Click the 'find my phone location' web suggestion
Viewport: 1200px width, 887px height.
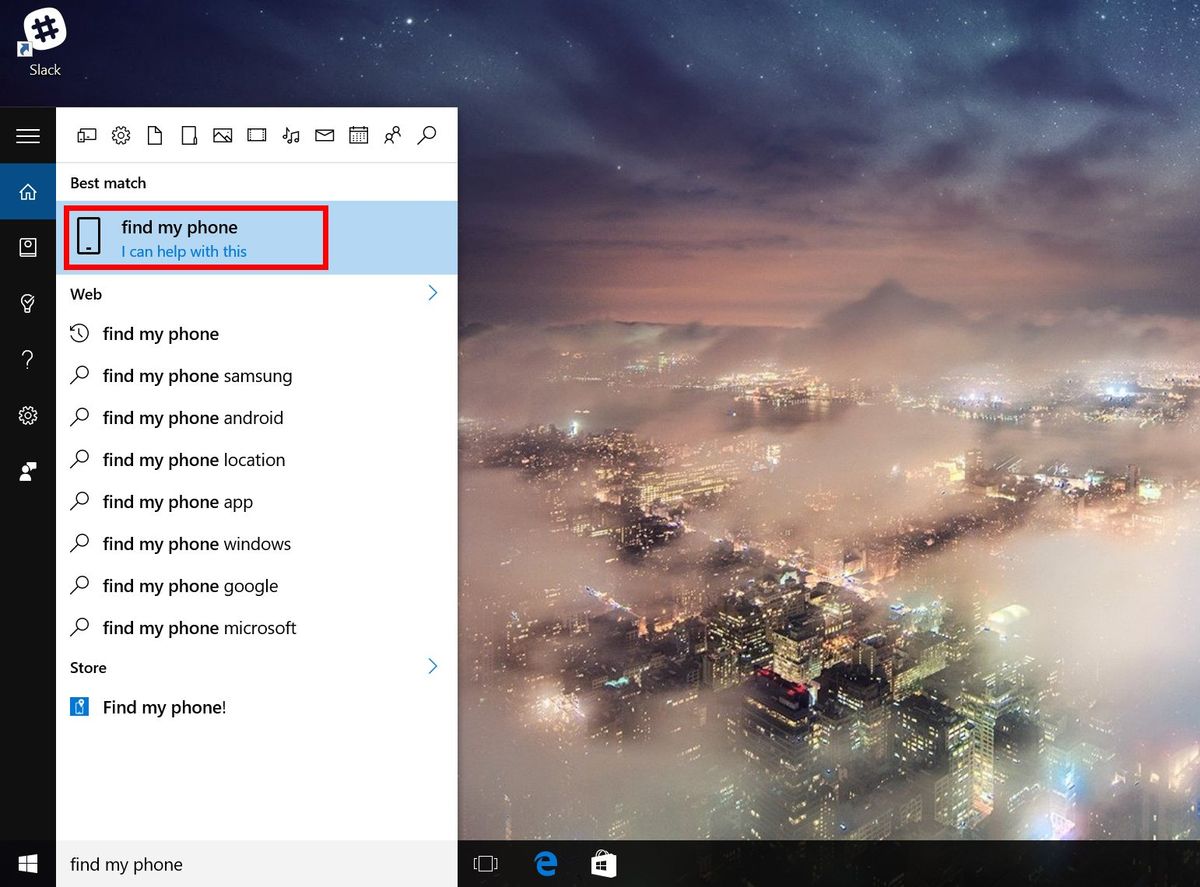tap(194, 460)
